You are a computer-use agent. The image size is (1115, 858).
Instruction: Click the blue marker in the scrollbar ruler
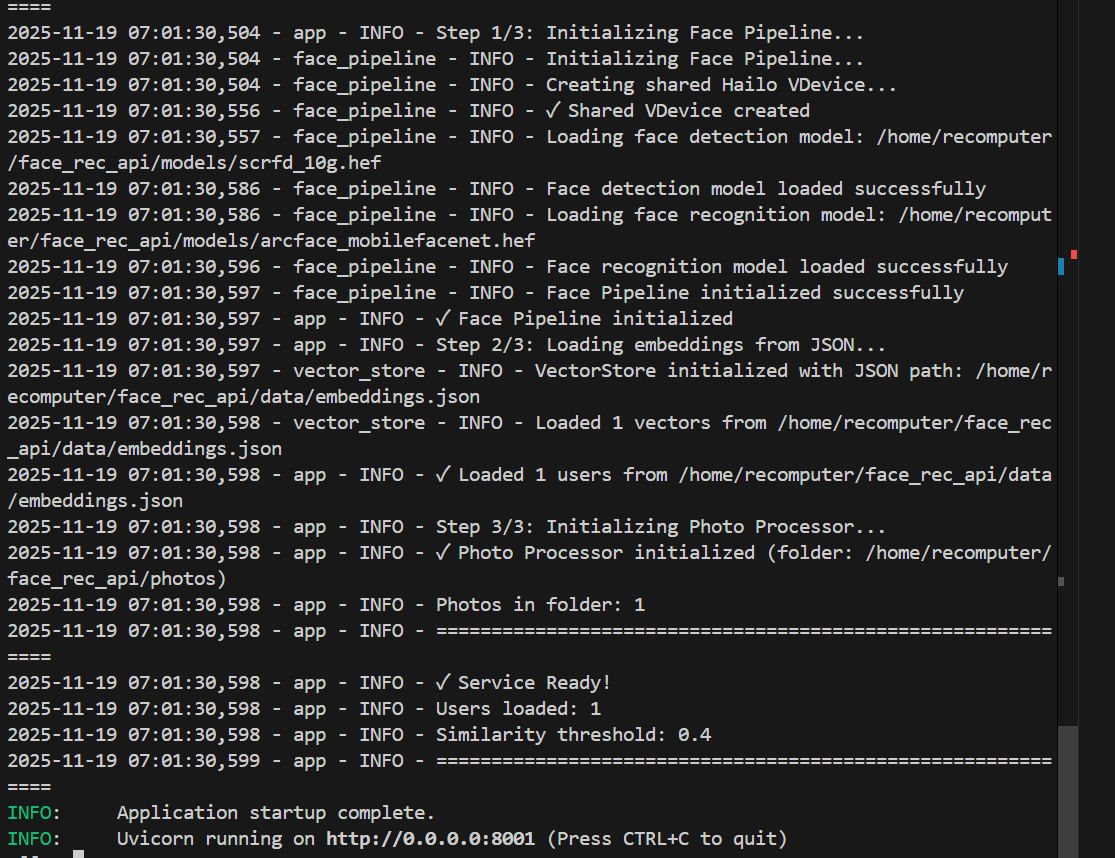point(1061,266)
